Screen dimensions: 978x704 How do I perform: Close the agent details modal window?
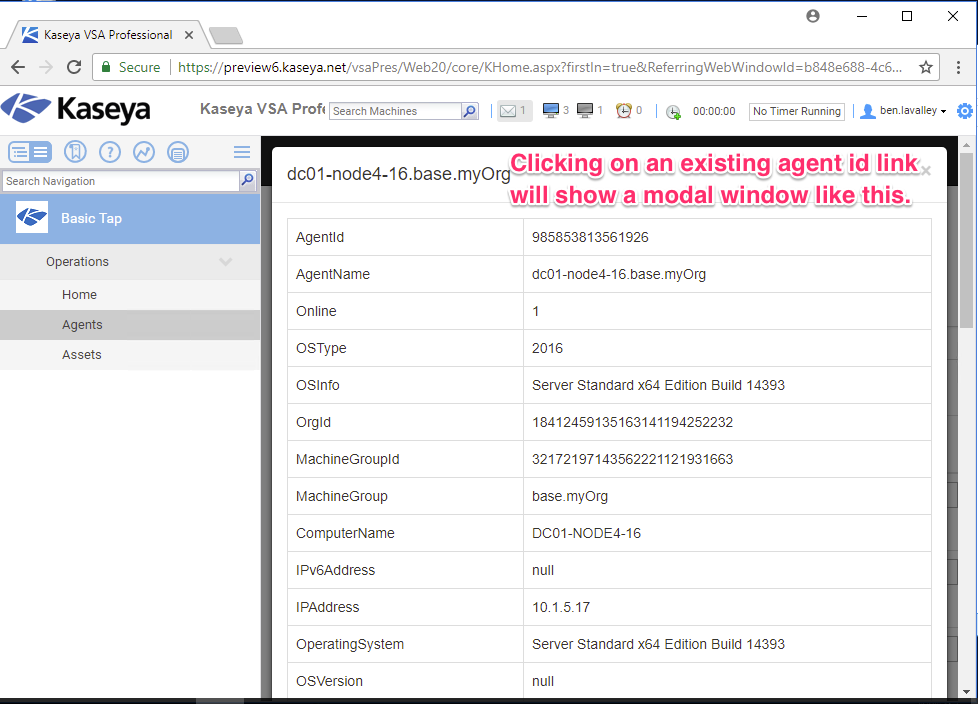[x=926, y=170]
